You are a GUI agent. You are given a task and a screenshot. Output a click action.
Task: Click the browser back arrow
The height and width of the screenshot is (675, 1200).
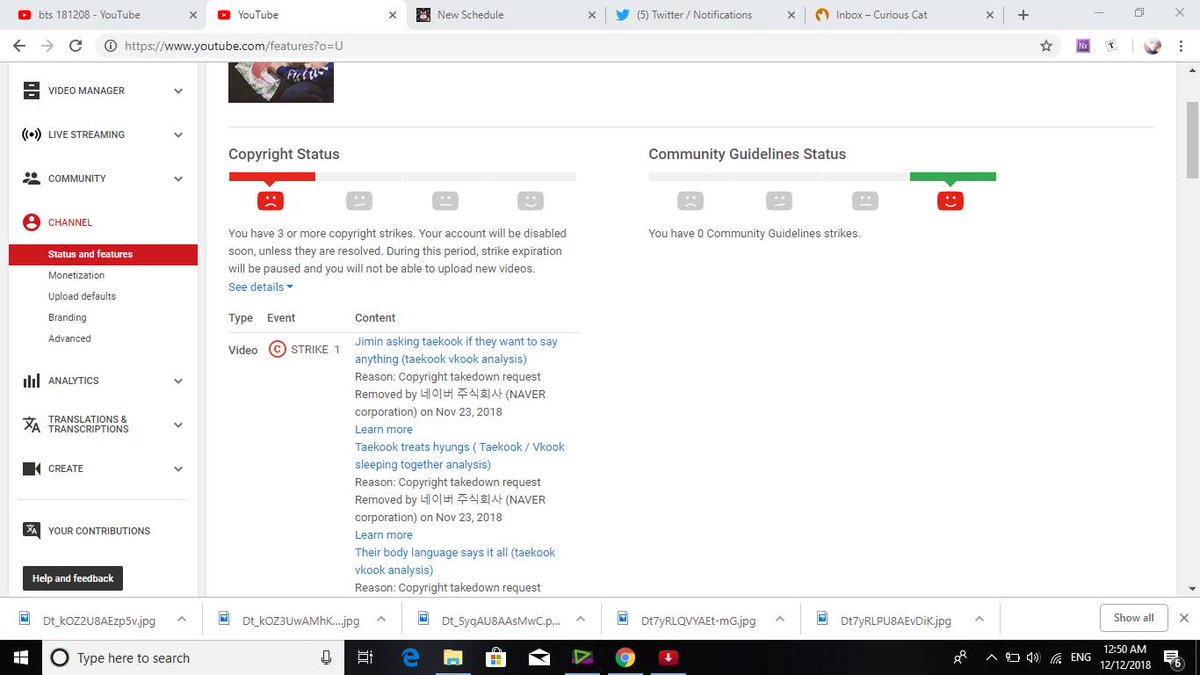(x=19, y=46)
